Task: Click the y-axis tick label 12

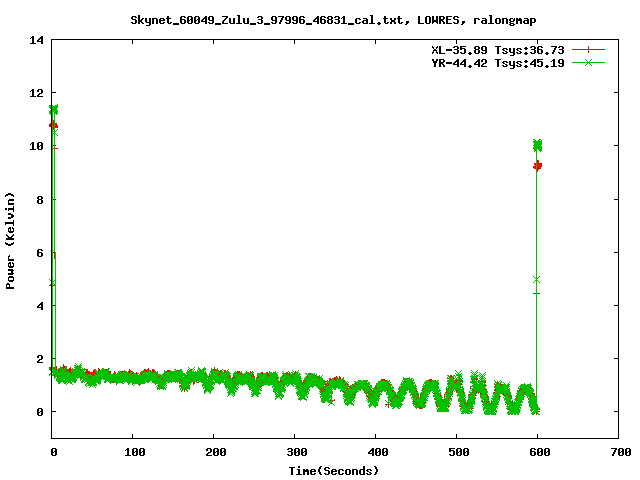Action: (x=36, y=93)
